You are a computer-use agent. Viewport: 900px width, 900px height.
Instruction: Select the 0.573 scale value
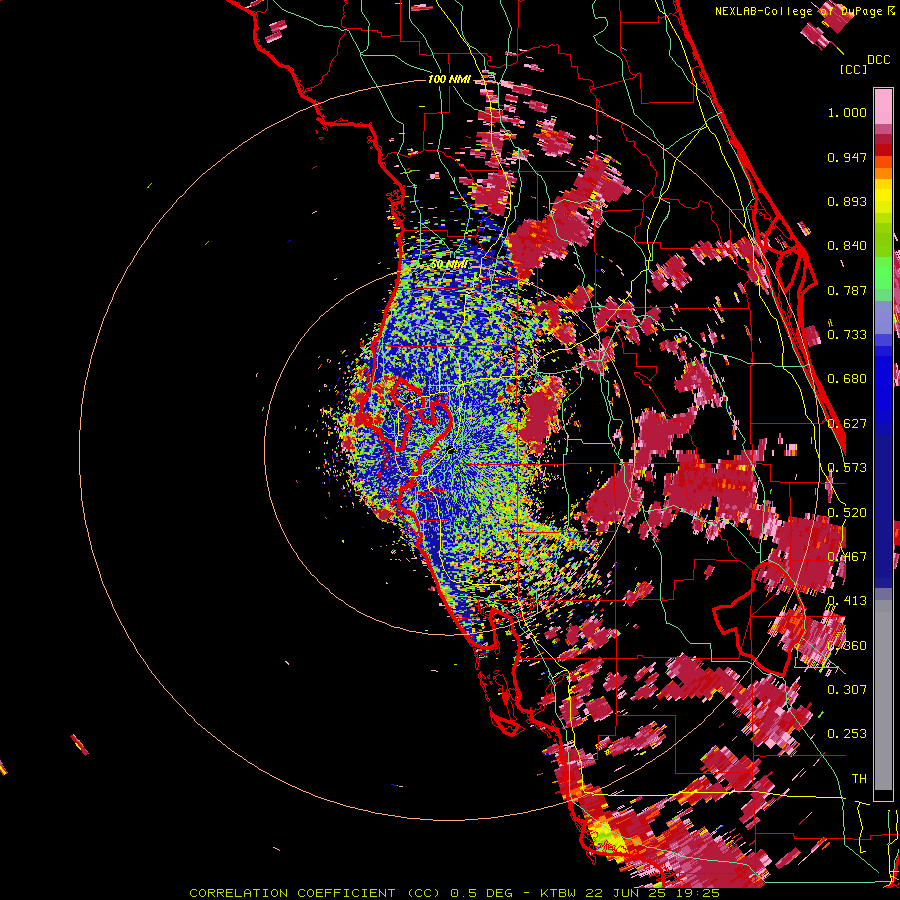pyautogui.click(x=847, y=468)
